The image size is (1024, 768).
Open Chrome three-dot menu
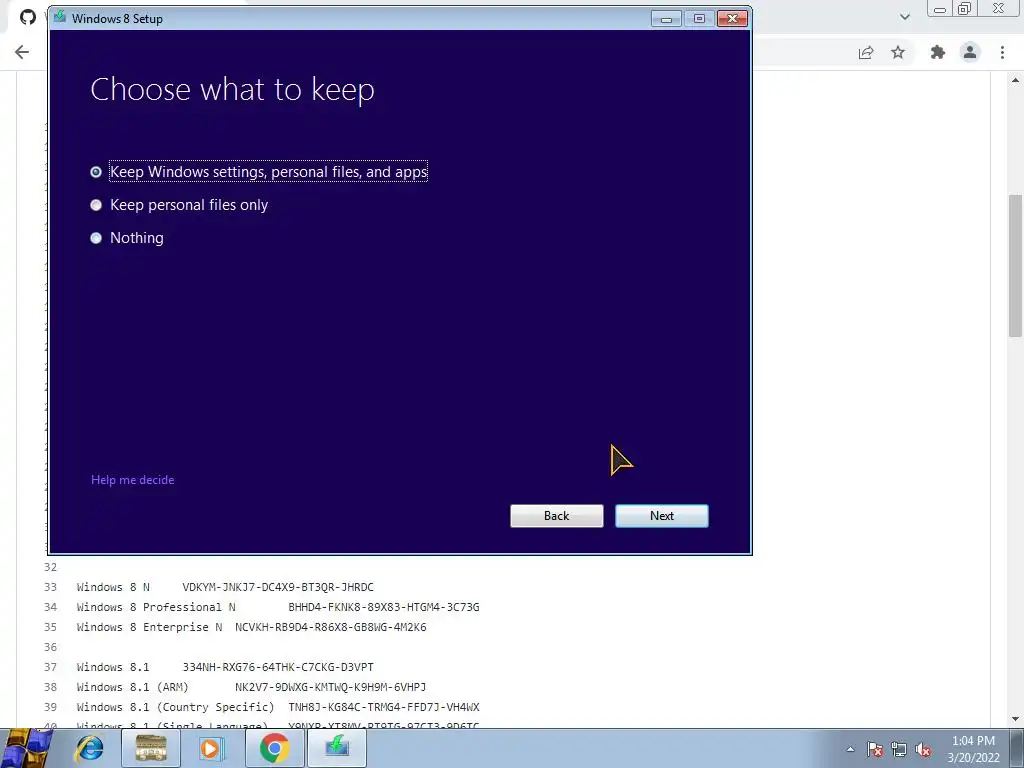(x=1002, y=52)
